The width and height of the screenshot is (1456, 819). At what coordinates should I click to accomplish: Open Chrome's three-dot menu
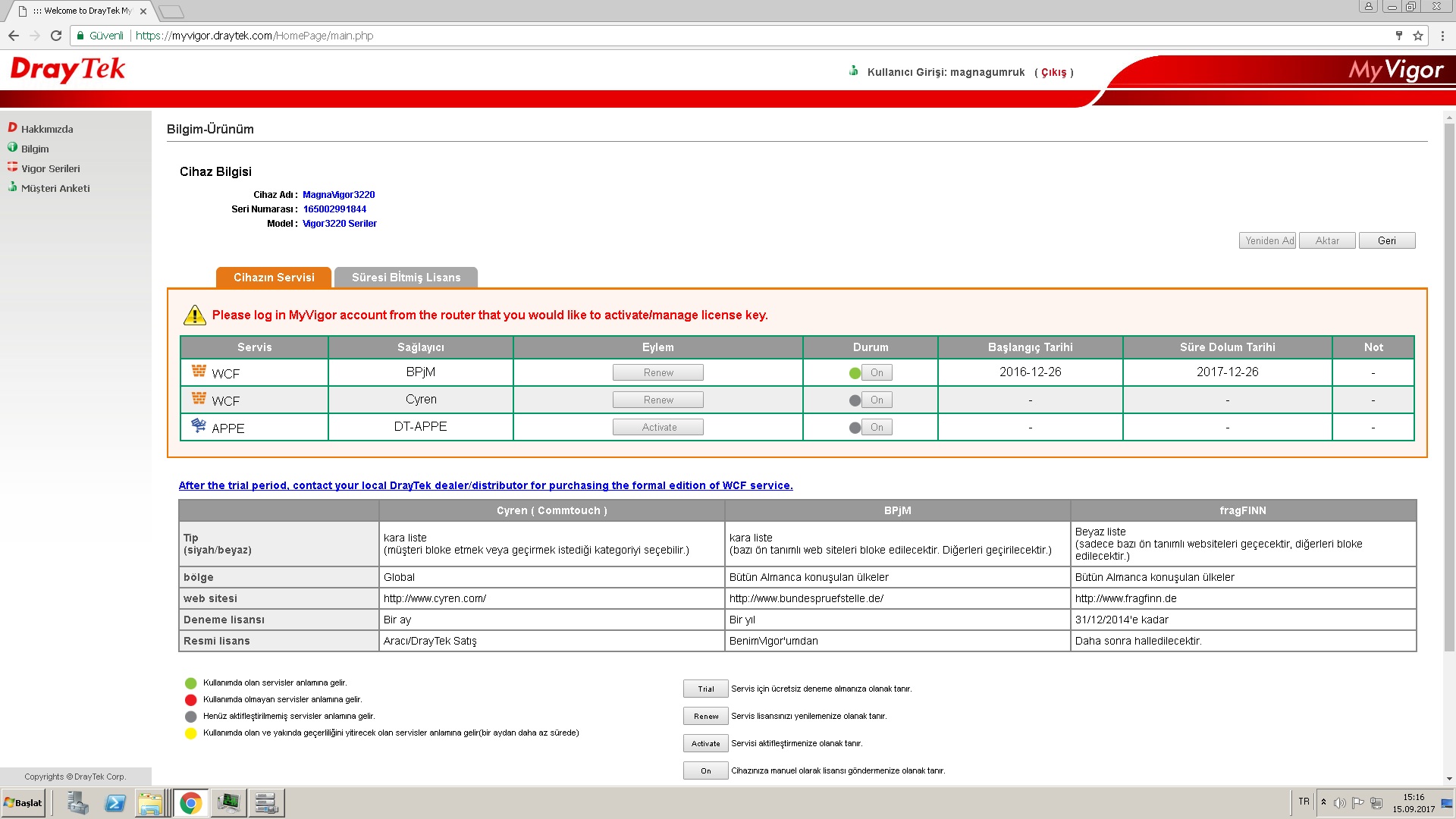(x=1442, y=36)
